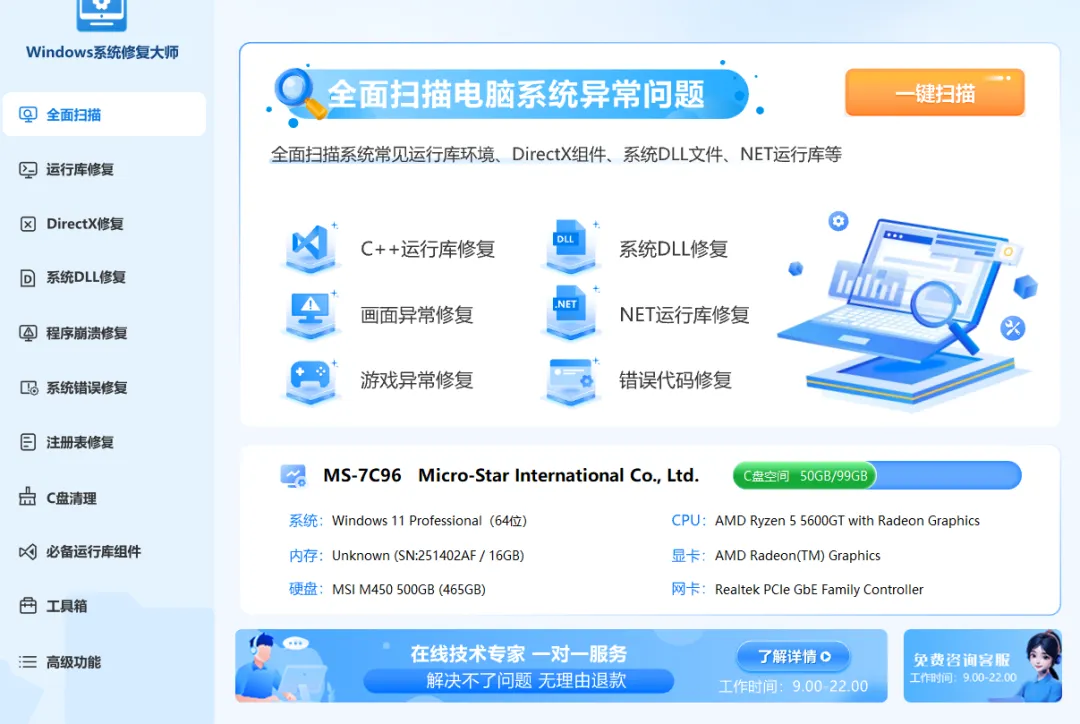Screen dimensions: 1080x724
Task: Click the 画面异常修复 warning monitor icon
Action: [x=311, y=313]
